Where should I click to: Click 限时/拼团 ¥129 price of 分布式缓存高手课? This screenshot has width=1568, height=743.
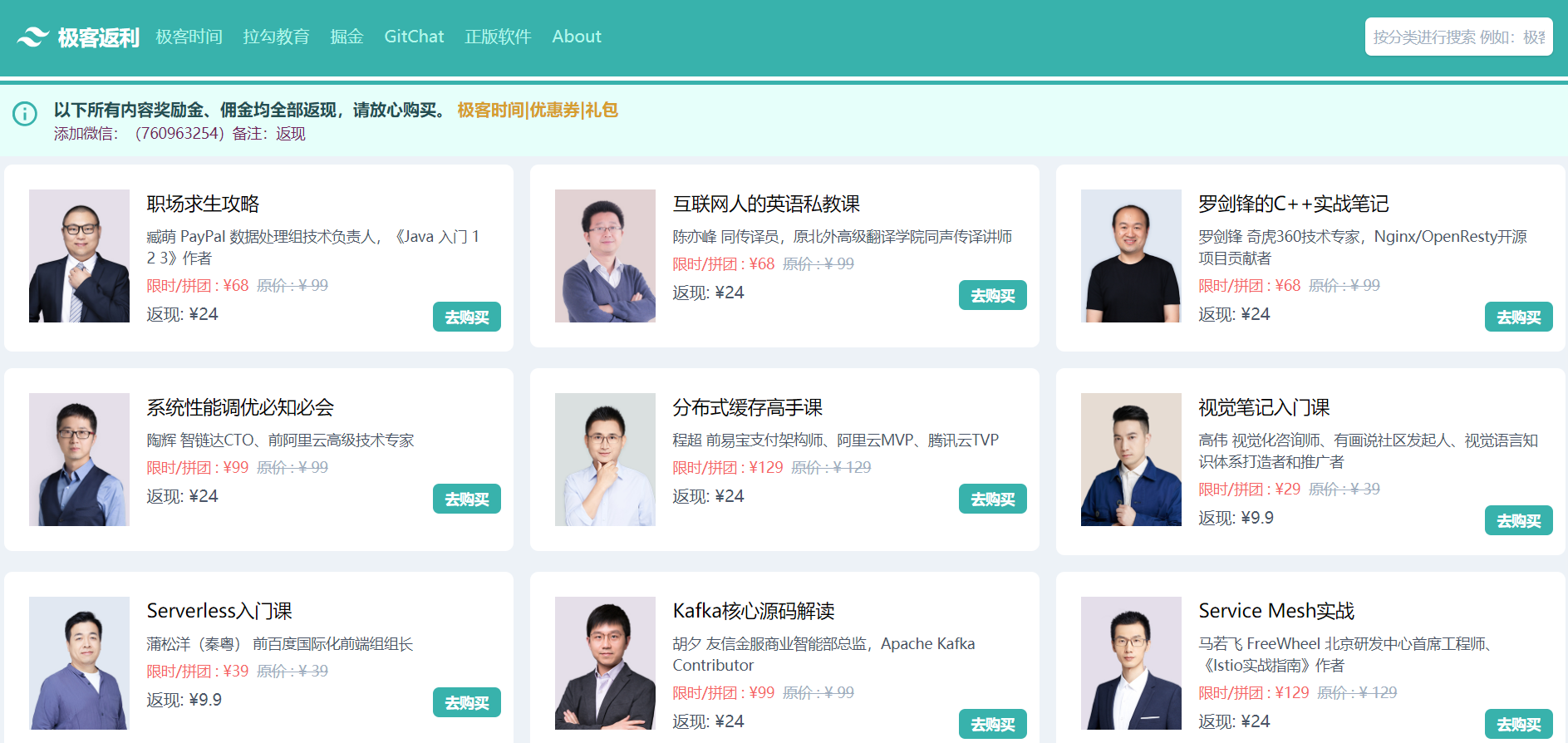click(728, 467)
